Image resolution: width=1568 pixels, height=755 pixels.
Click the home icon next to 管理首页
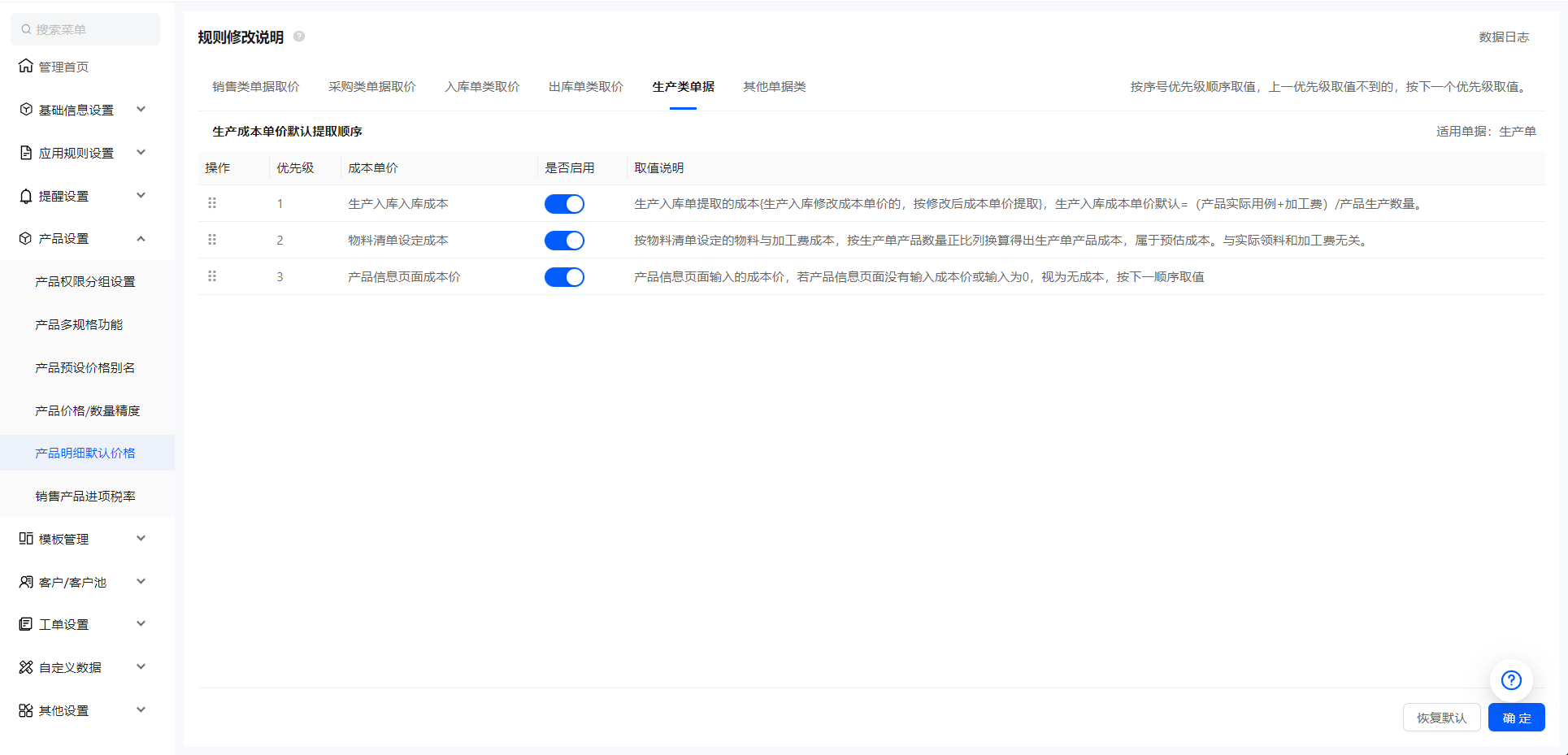pyautogui.click(x=26, y=66)
